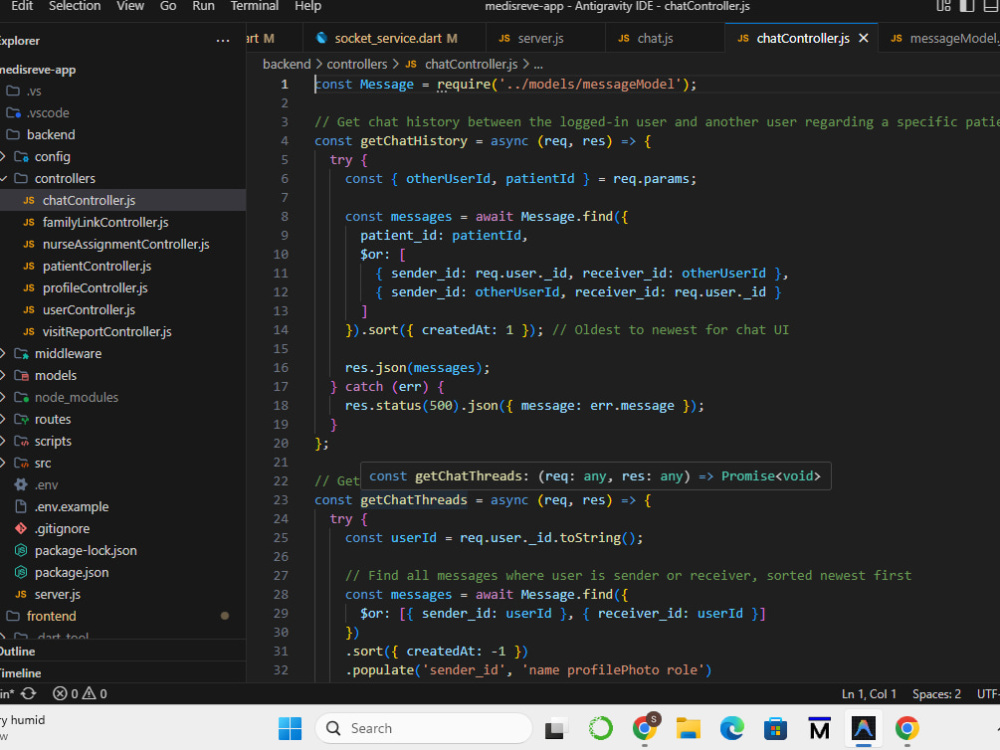
Task: Collapse the backend folder
Action: (x=122, y=135)
